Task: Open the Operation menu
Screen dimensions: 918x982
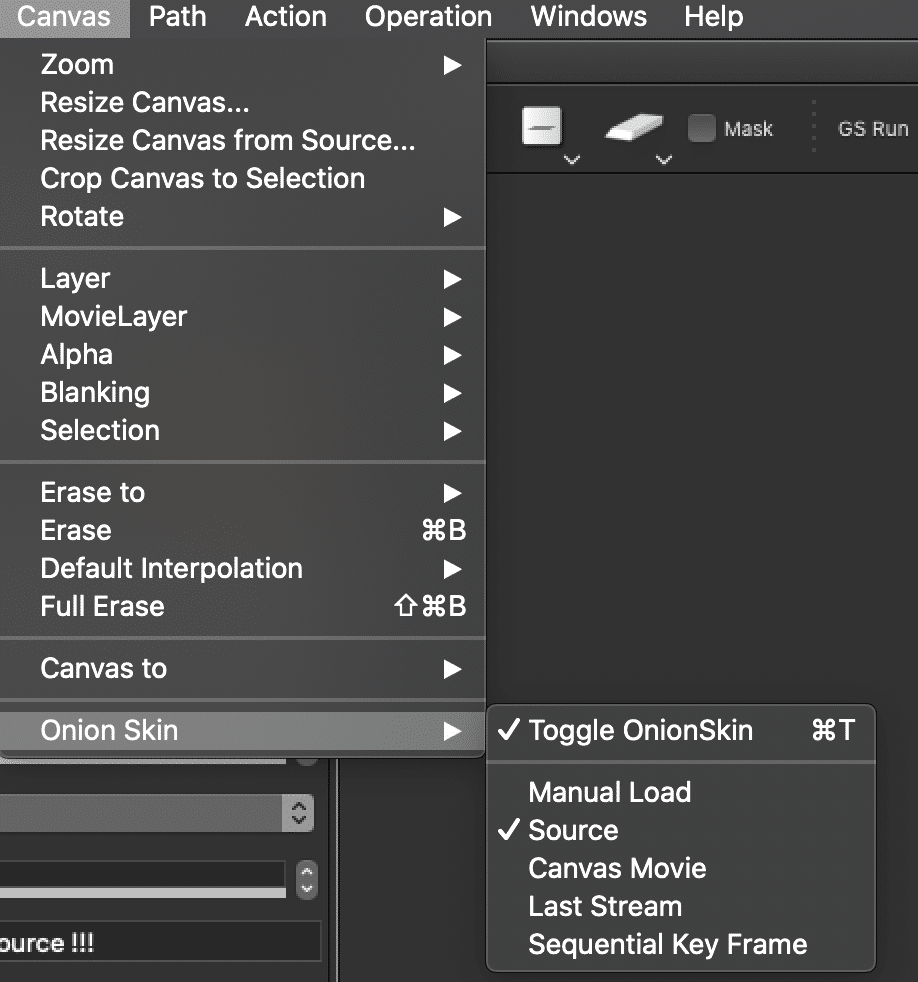Action: 428,17
